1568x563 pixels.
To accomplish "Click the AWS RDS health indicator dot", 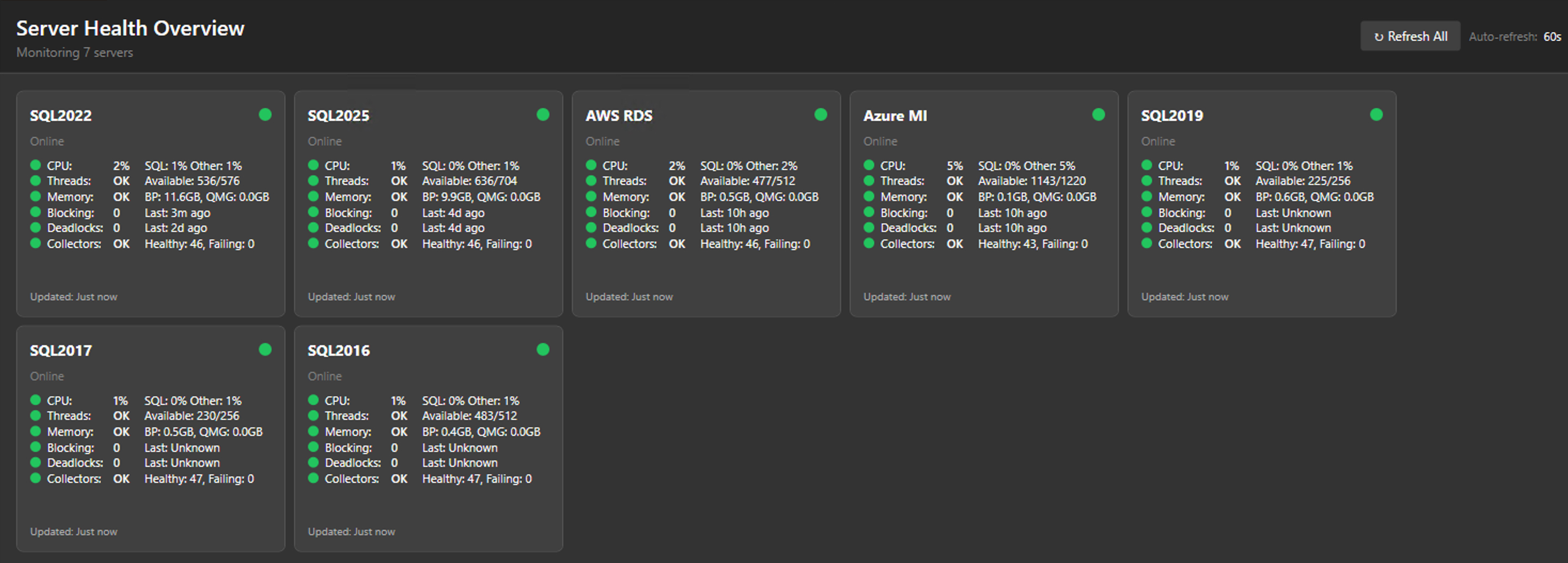I will (820, 114).
